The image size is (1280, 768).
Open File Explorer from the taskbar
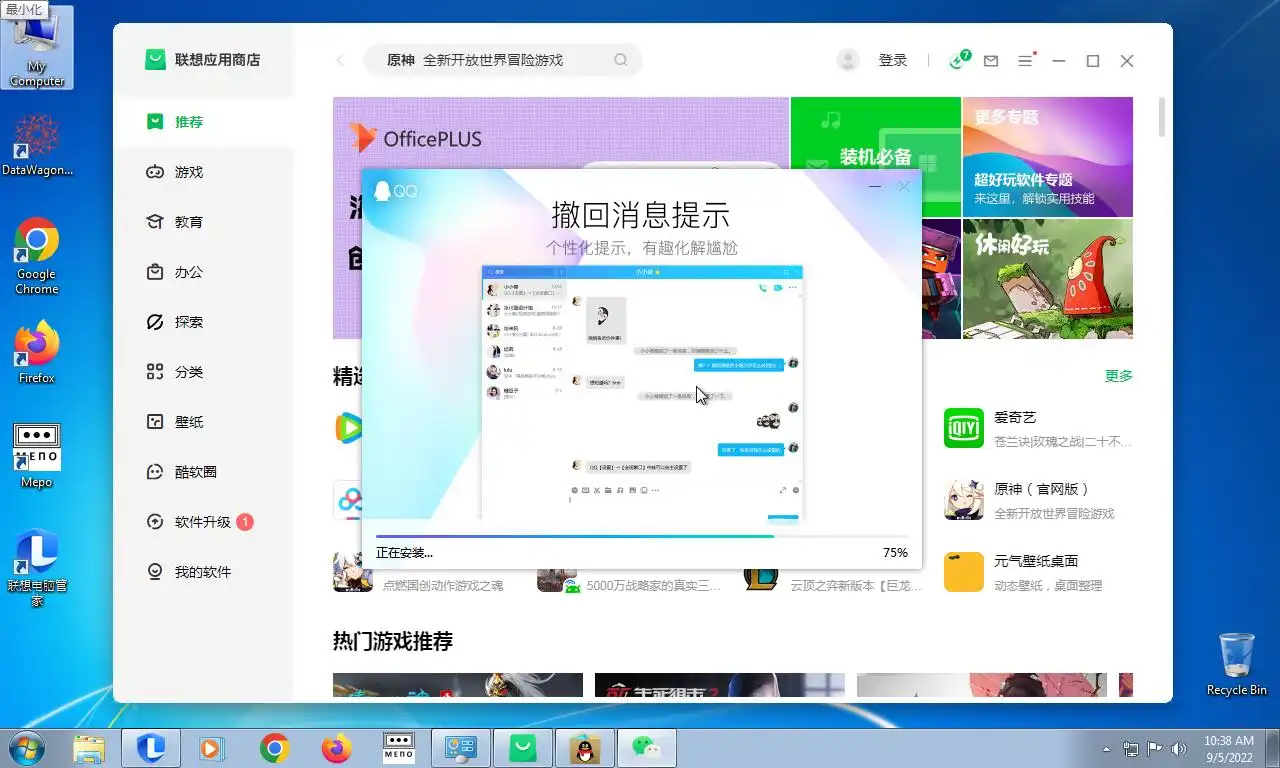[x=89, y=748]
